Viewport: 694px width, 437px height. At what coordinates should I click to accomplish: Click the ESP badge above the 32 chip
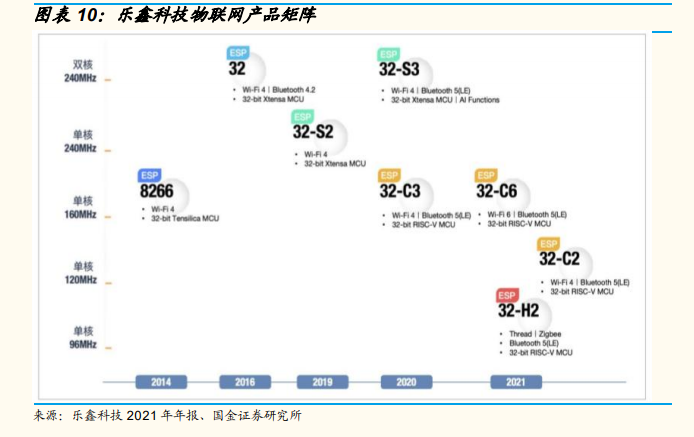tap(238, 53)
